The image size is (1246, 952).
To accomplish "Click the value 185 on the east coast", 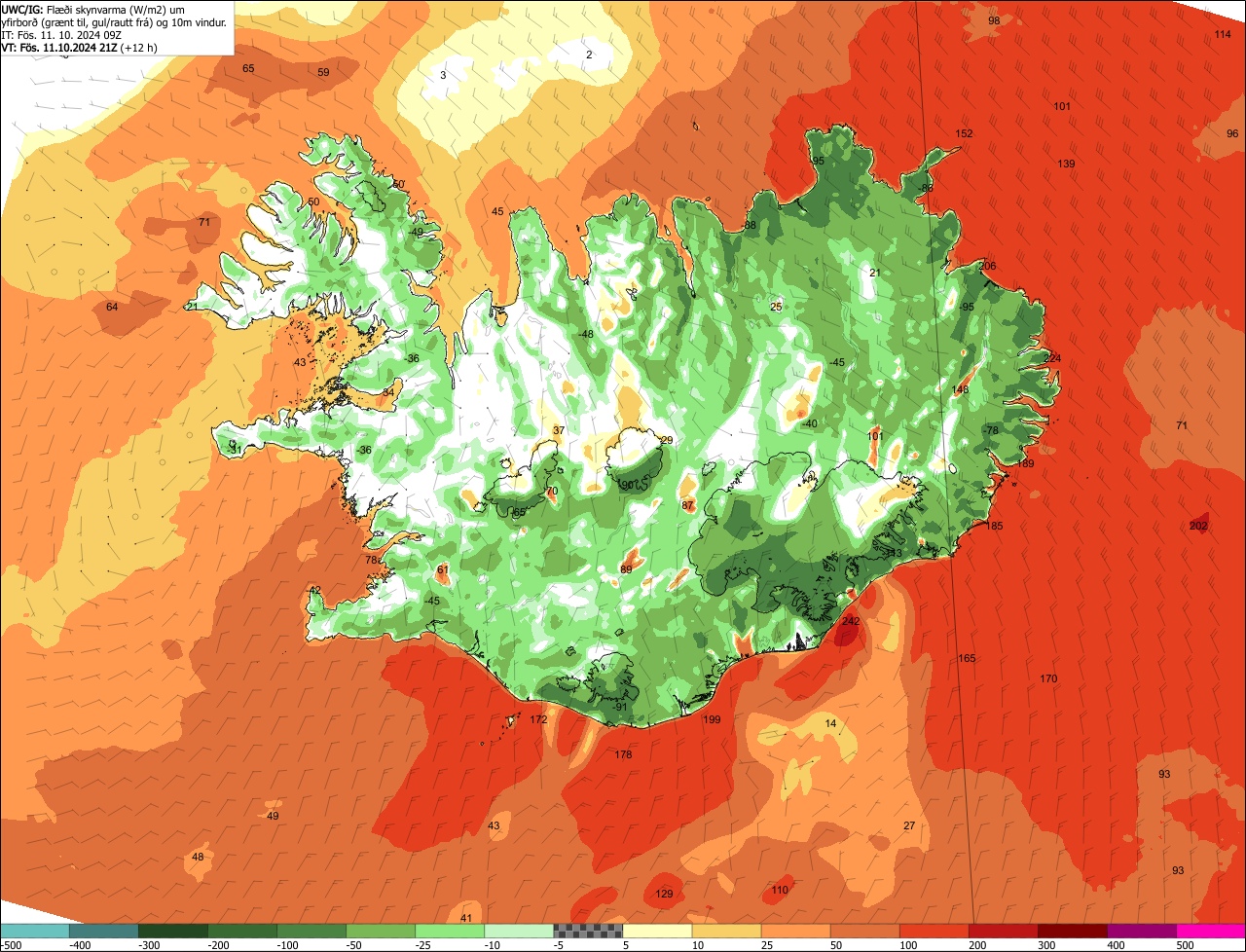I will [994, 527].
